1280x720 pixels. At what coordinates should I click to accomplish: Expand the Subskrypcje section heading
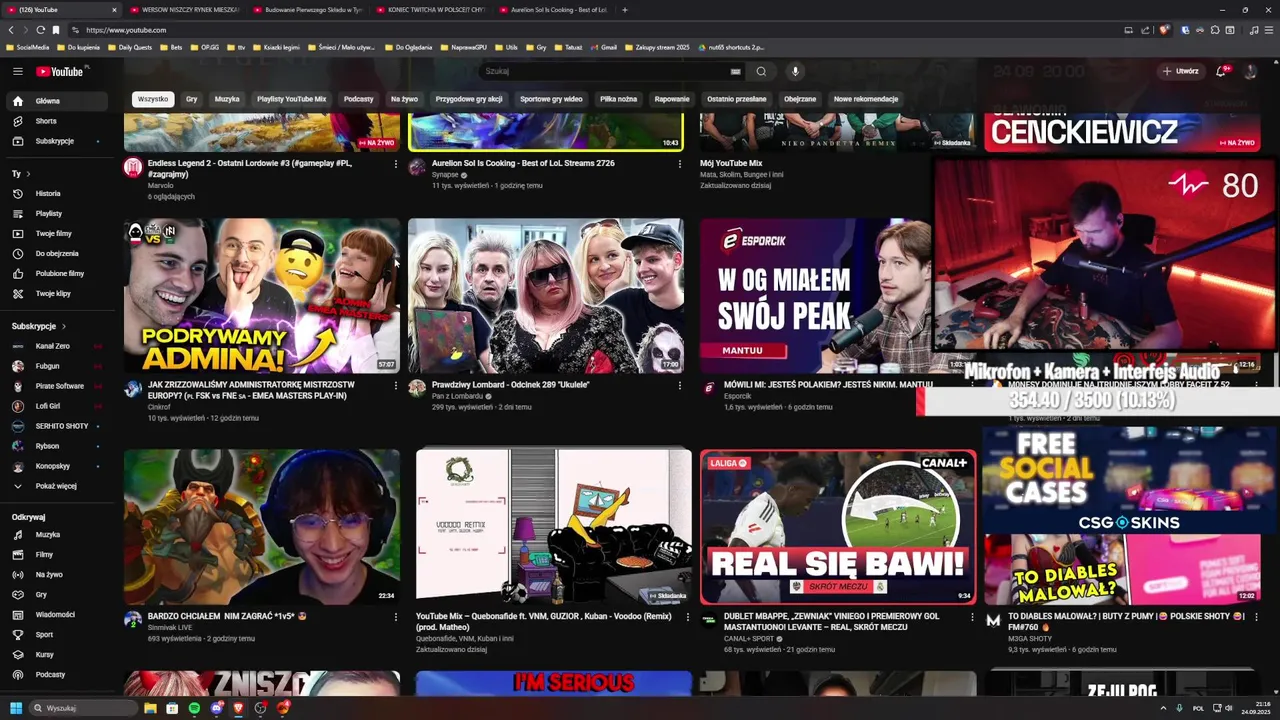point(39,326)
